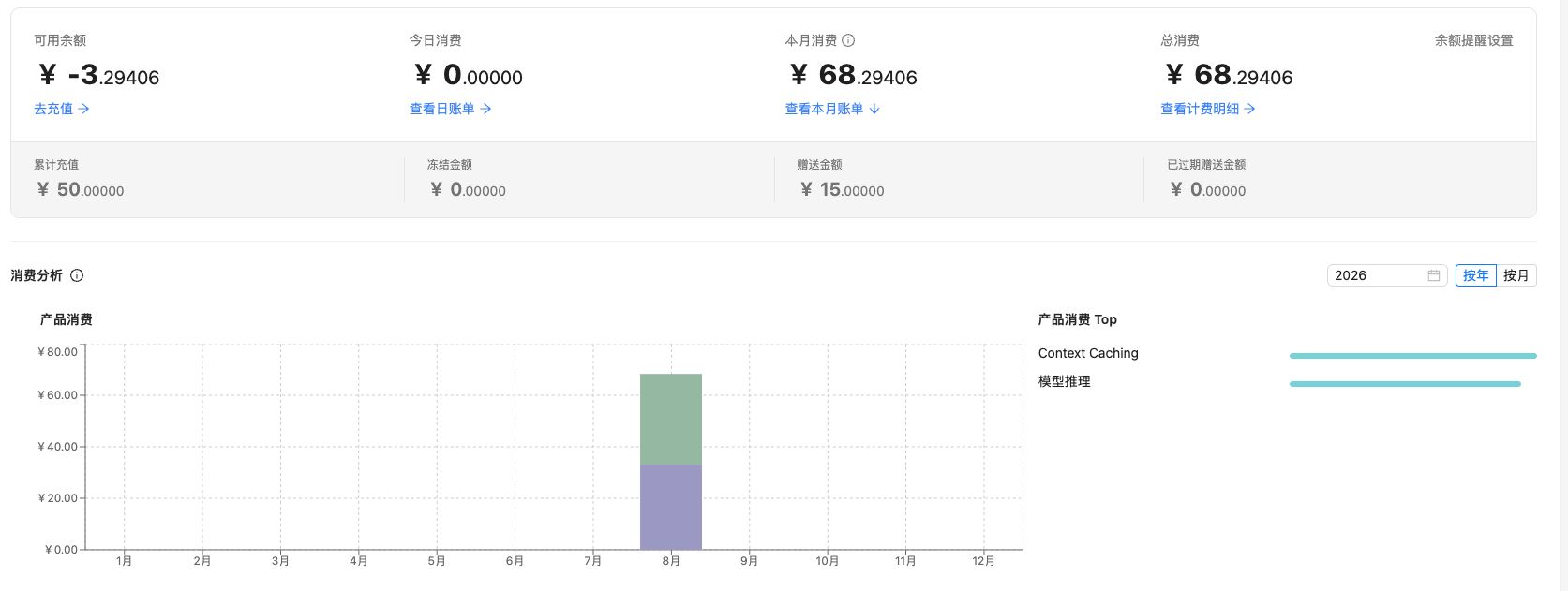Open 余额提醒设置 balance alert settings
Image resolution: width=1568 pixels, height=591 pixels.
[x=1474, y=40]
